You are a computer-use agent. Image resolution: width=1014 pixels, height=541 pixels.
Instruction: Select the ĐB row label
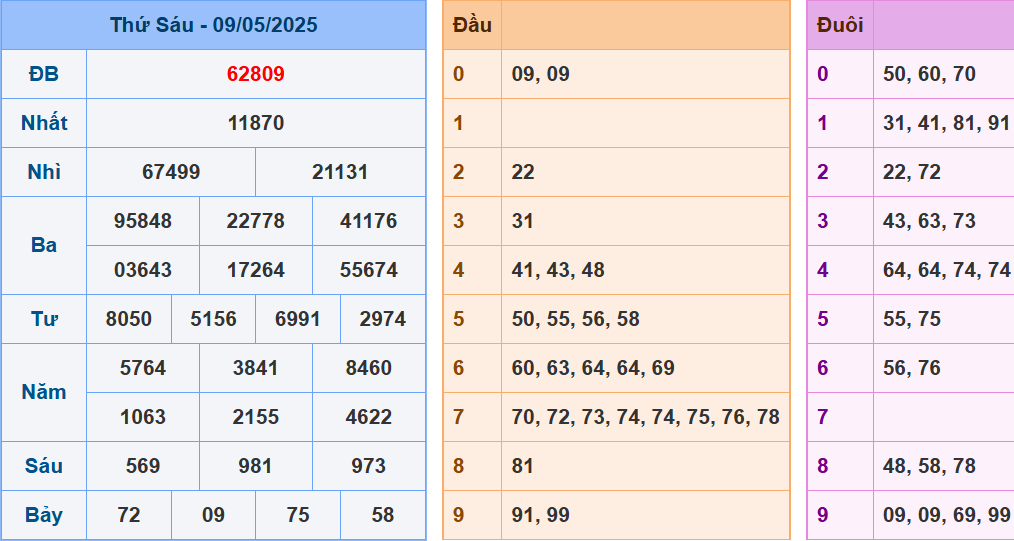44,74
